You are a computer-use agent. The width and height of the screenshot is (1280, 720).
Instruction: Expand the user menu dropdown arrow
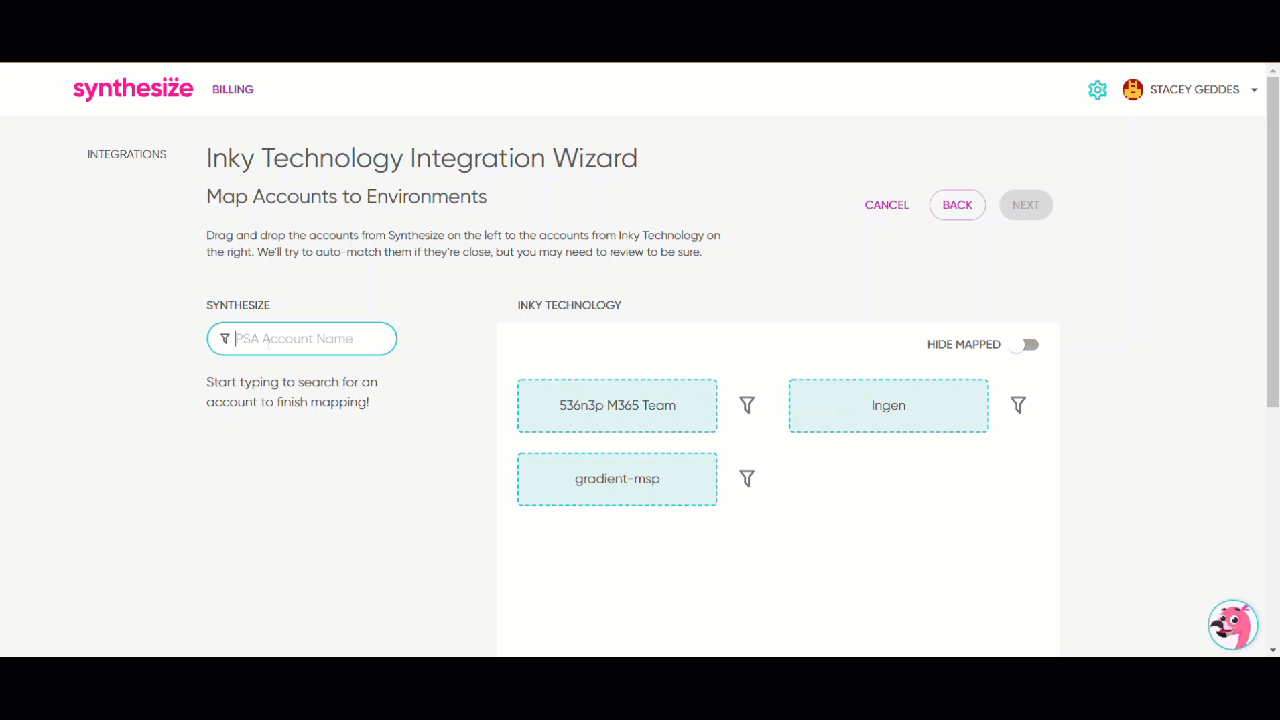click(1254, 90)
